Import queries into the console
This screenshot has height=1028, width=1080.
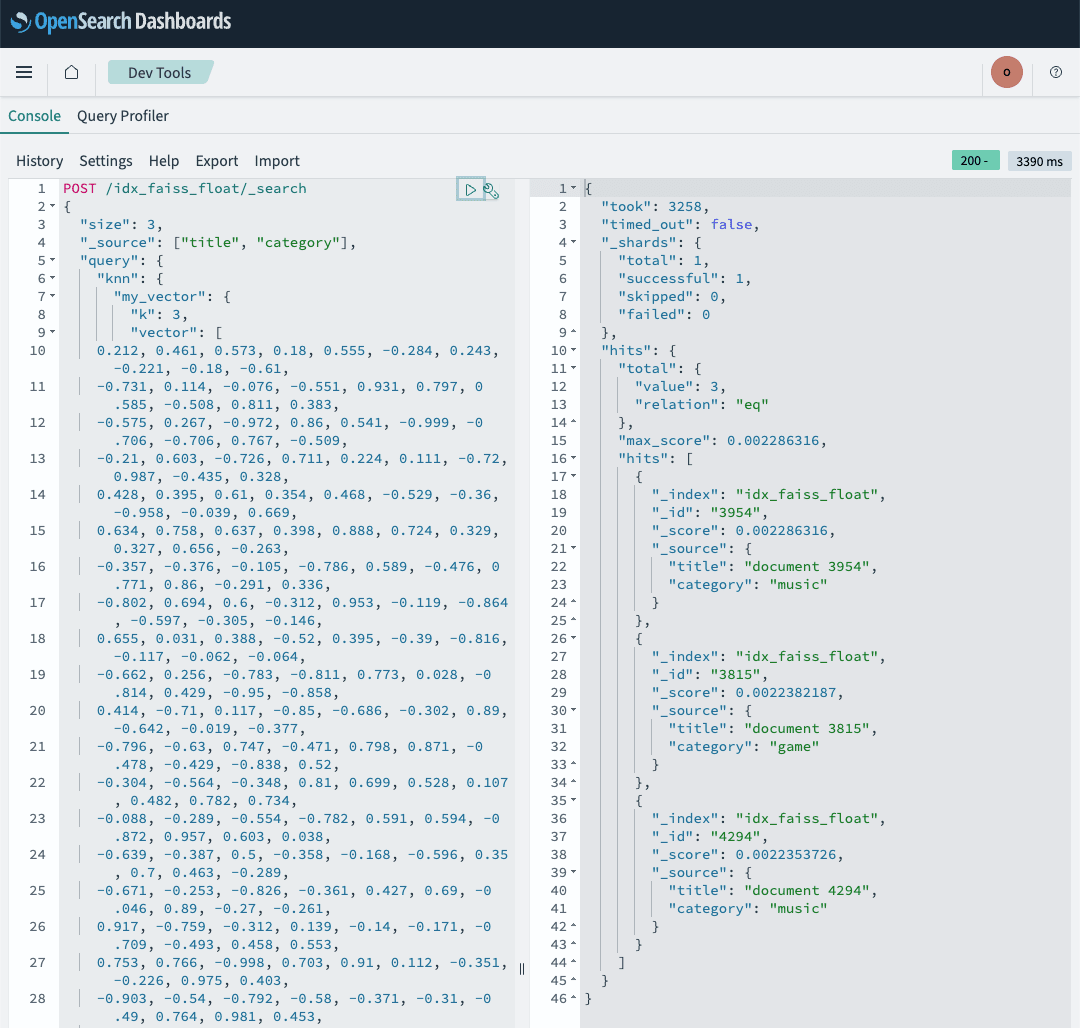coord(277,160)
